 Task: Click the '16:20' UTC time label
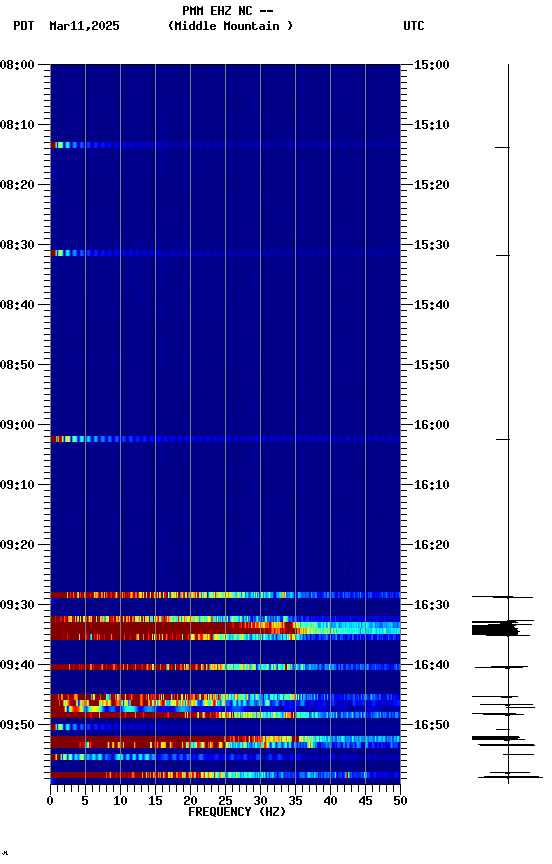[432, 545]
